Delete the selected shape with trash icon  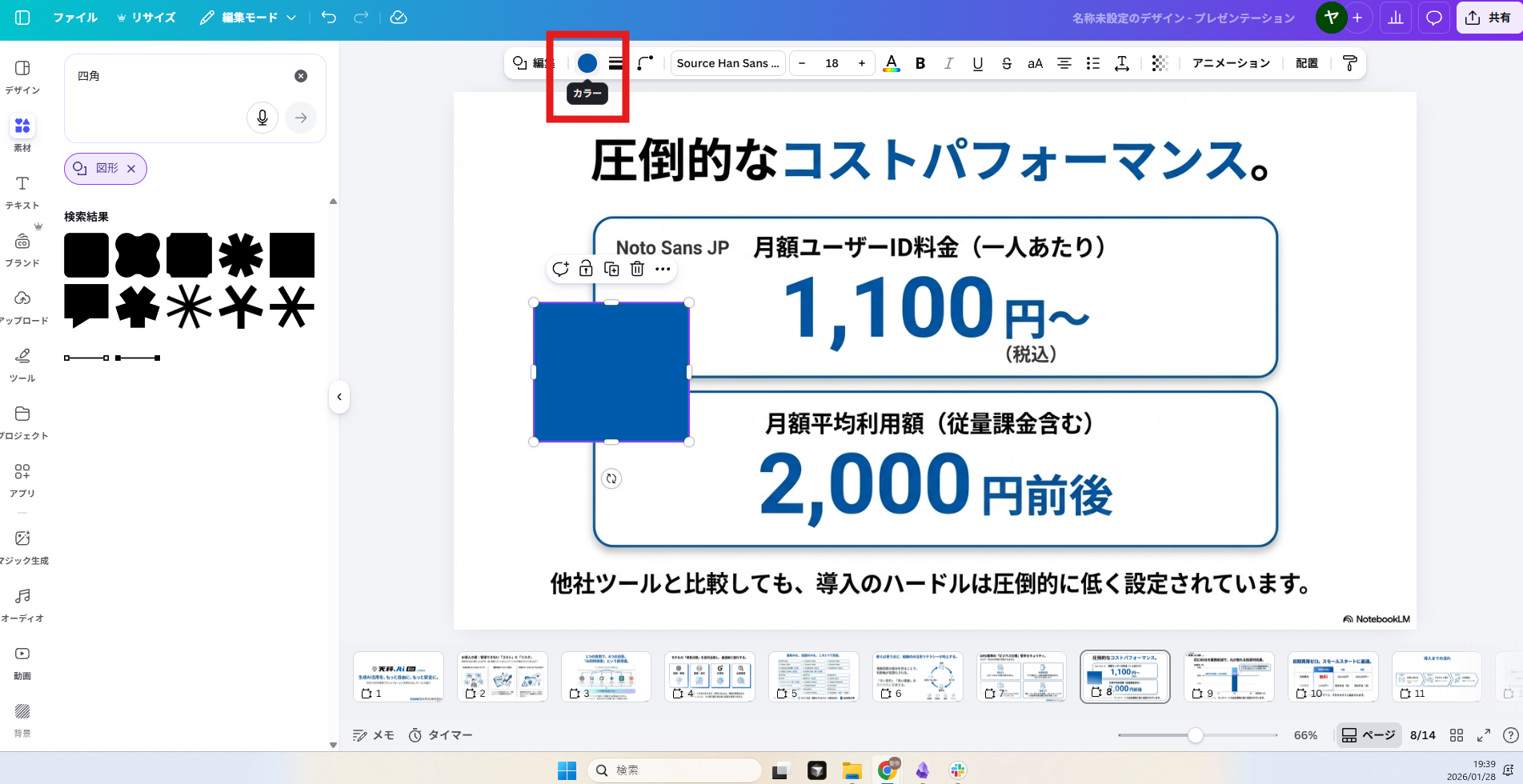coord(637,269)
